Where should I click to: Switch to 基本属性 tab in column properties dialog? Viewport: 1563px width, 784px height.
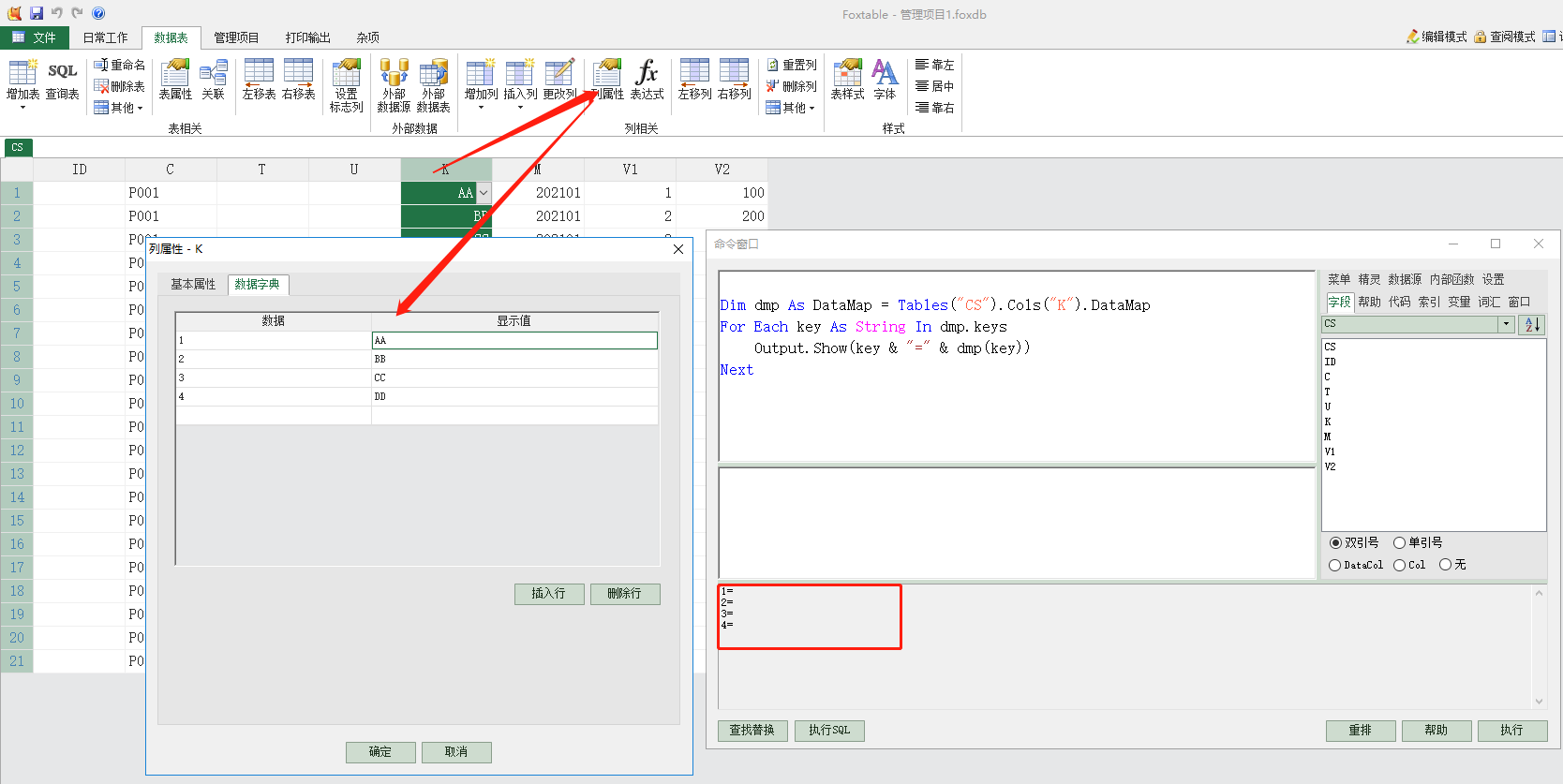coord(193,284)
